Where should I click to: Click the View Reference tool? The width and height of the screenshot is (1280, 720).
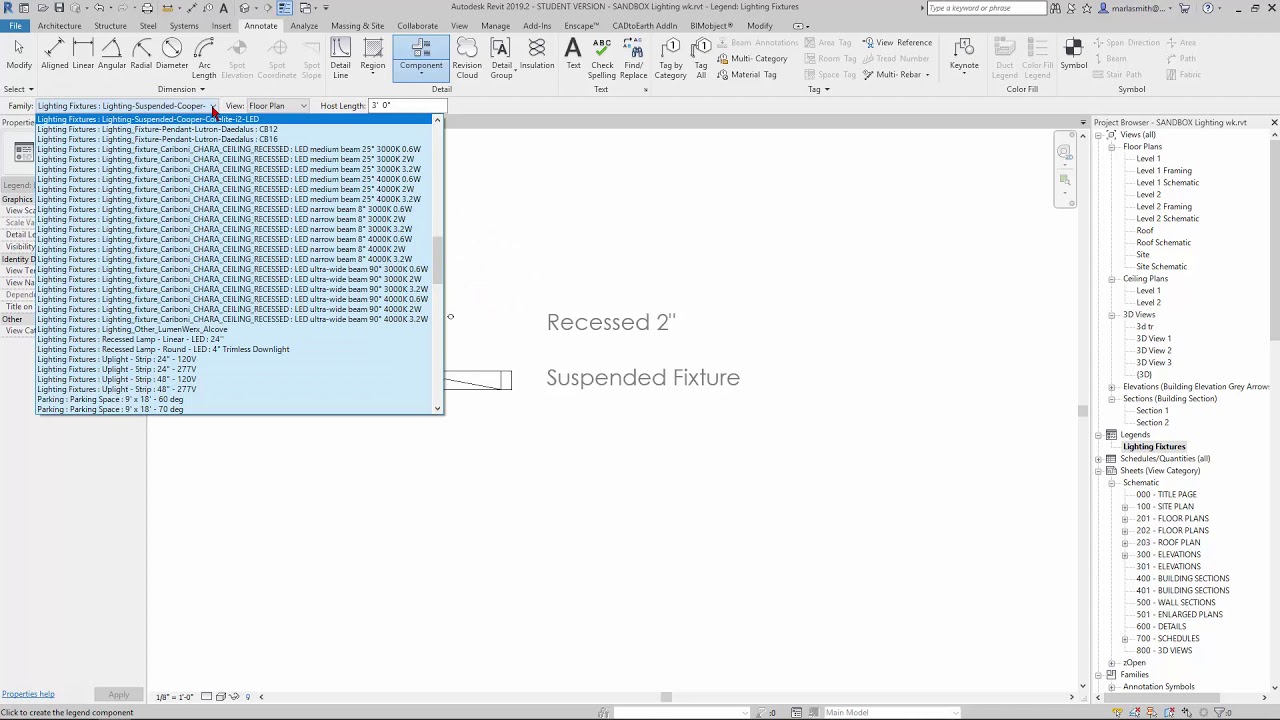[897, 43]
